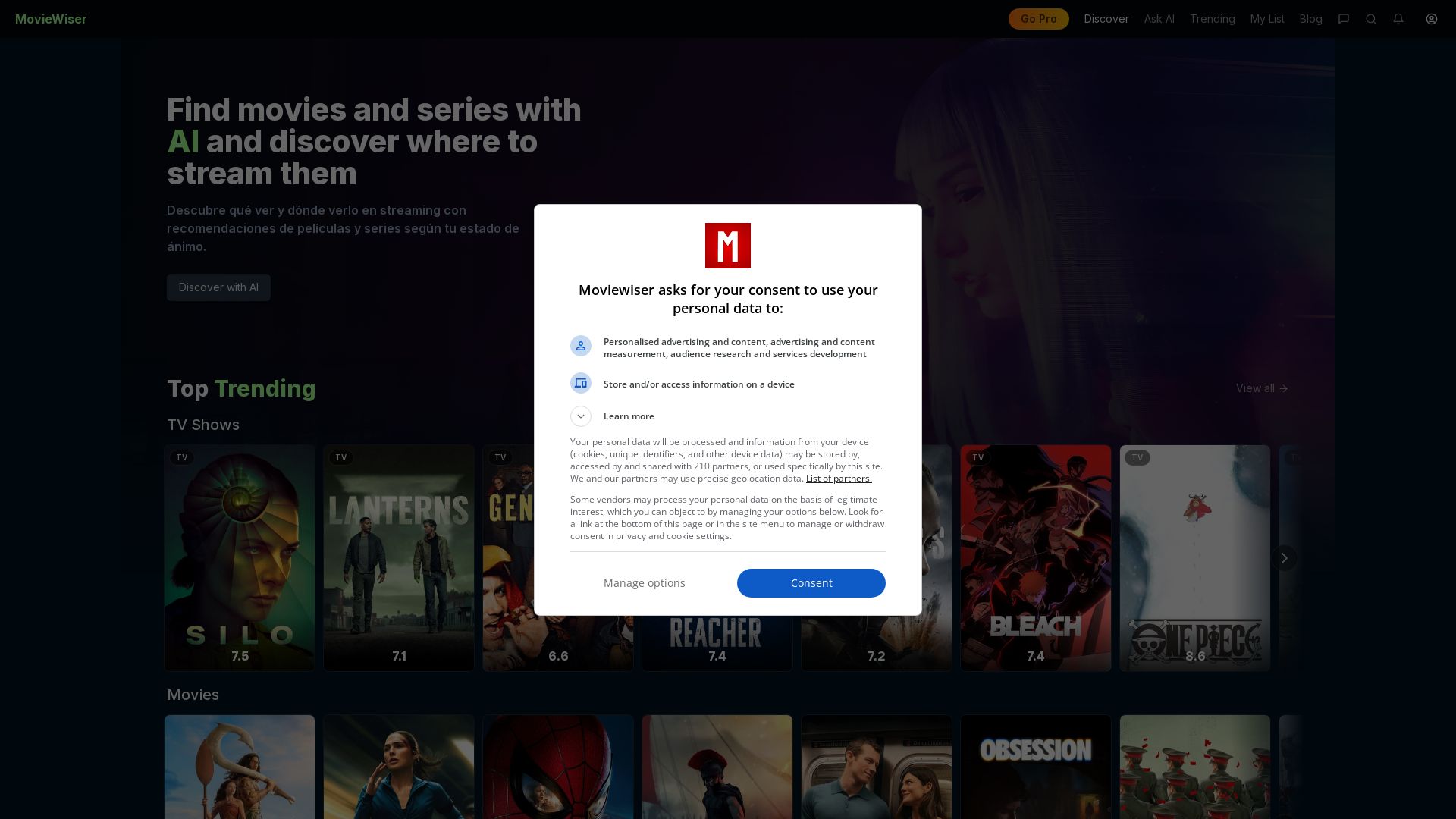
Task: Open the notifications bell icon
Action: (1398, 19)
